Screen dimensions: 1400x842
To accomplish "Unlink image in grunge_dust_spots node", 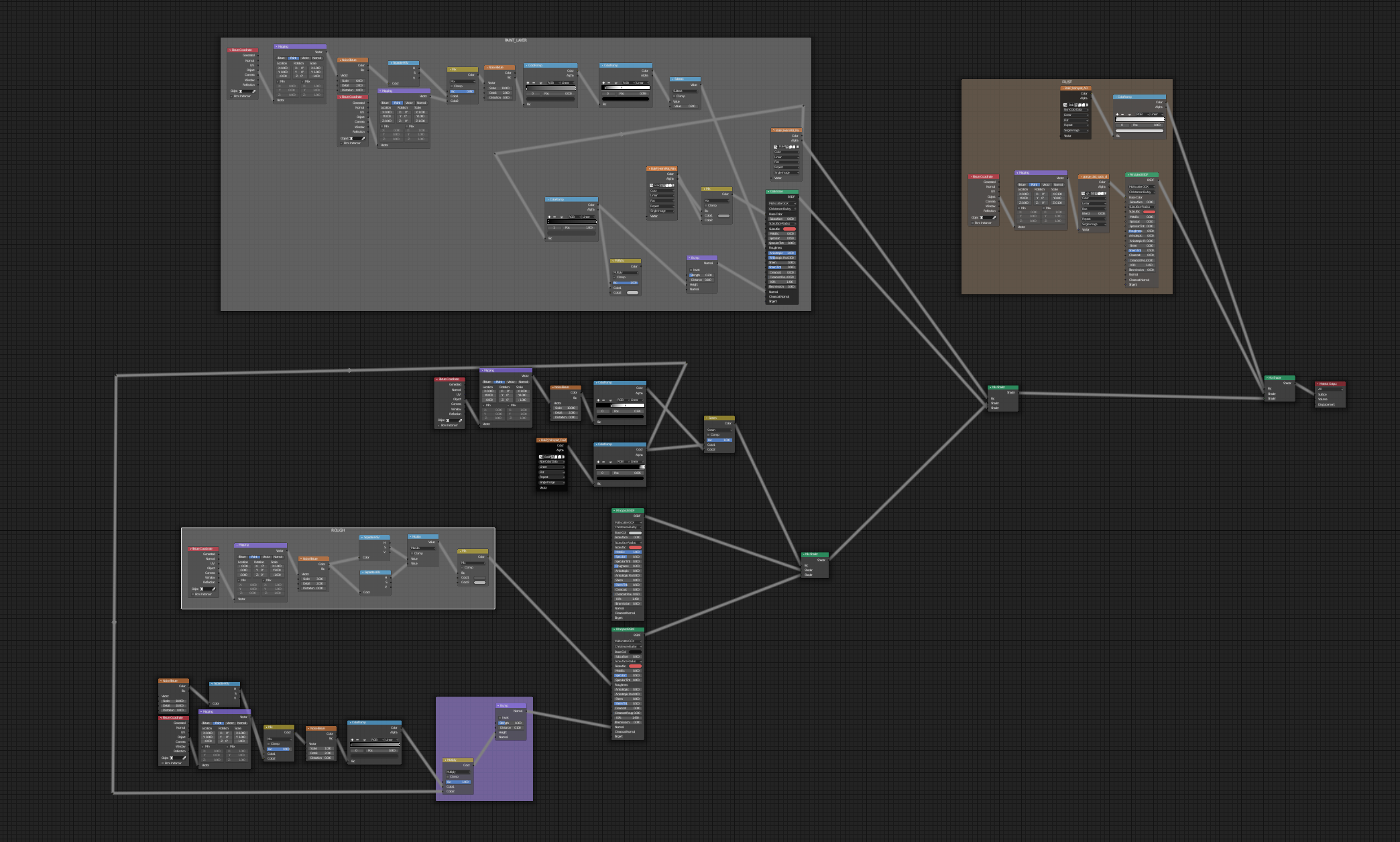I will (x=1105, y=193).
